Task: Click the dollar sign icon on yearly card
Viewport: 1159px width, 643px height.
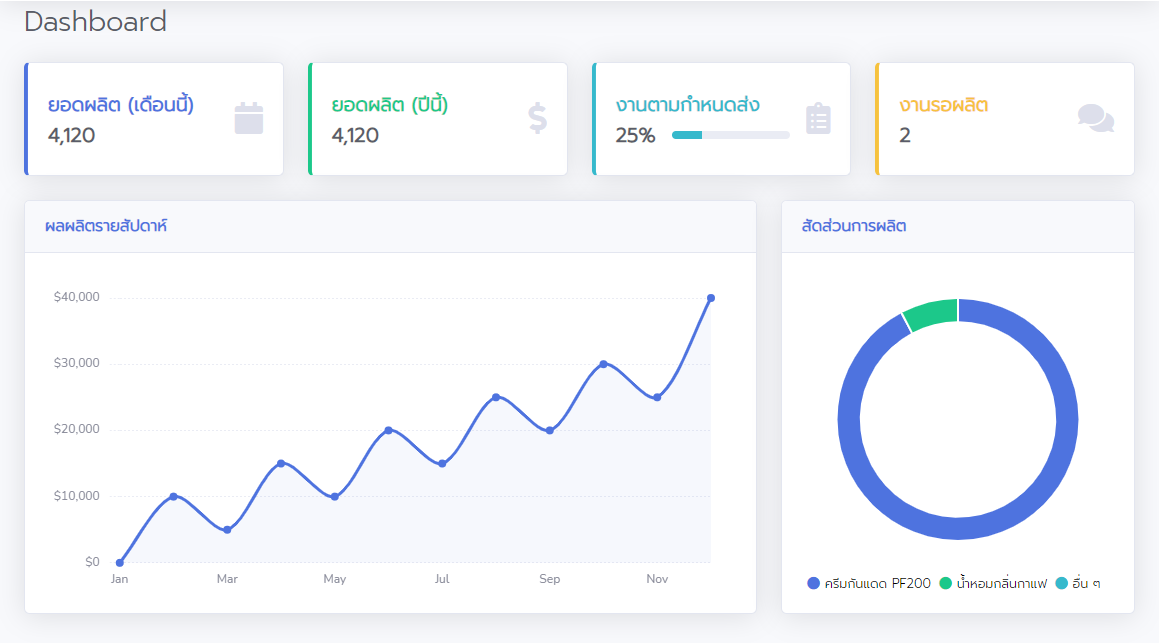Action: click(x=537, y=118)
